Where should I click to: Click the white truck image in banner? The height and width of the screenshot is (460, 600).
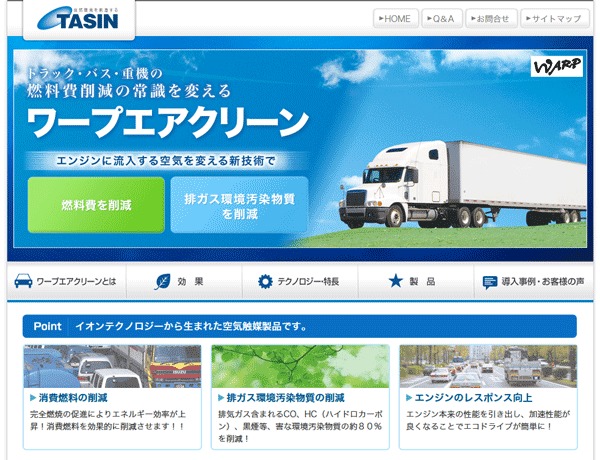pos(462,184)
